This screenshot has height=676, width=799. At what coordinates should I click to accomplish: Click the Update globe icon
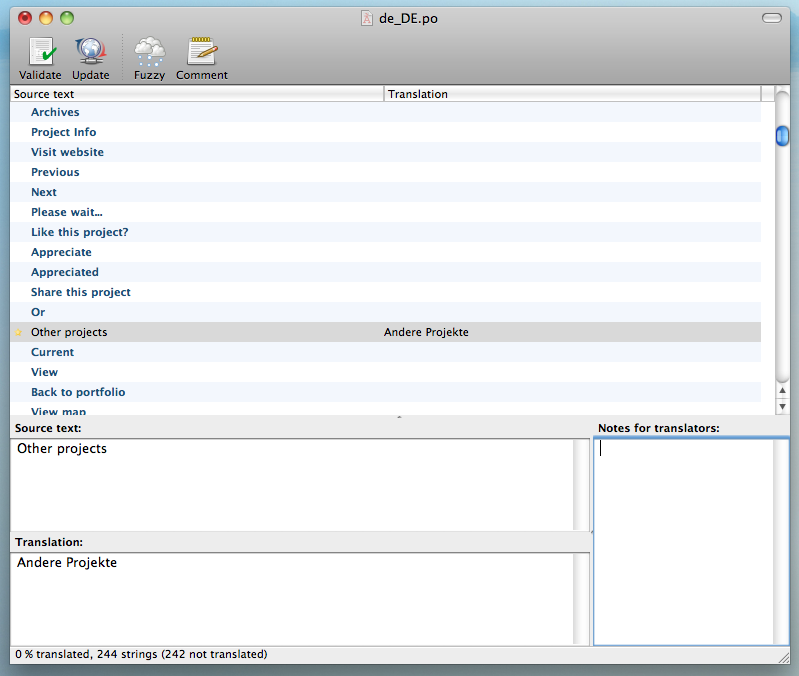(90, 52)
